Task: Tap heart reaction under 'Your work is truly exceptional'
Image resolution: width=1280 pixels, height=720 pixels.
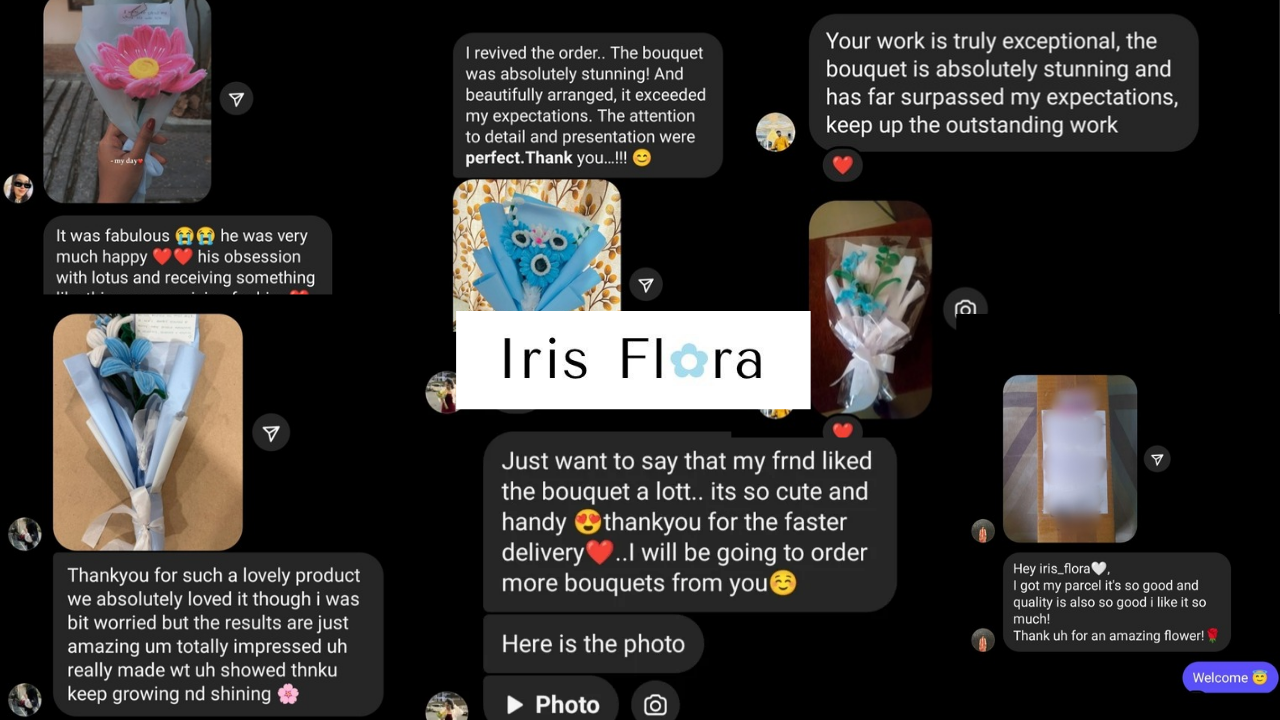Action: pyautogui.click(x=843, y=164)
